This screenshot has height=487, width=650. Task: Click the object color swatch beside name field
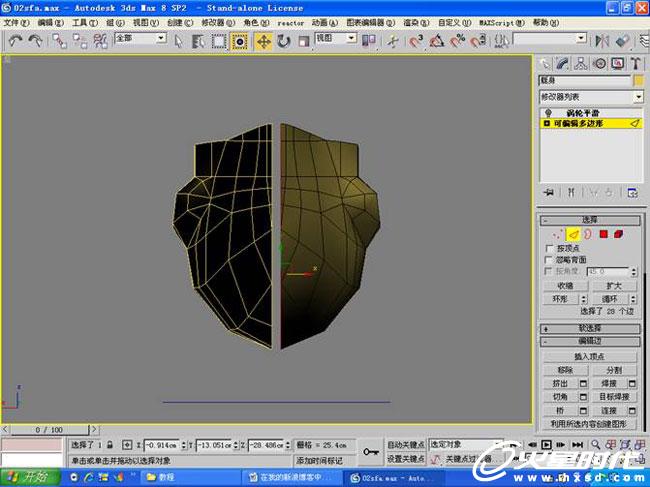click(x=638, y=80)
